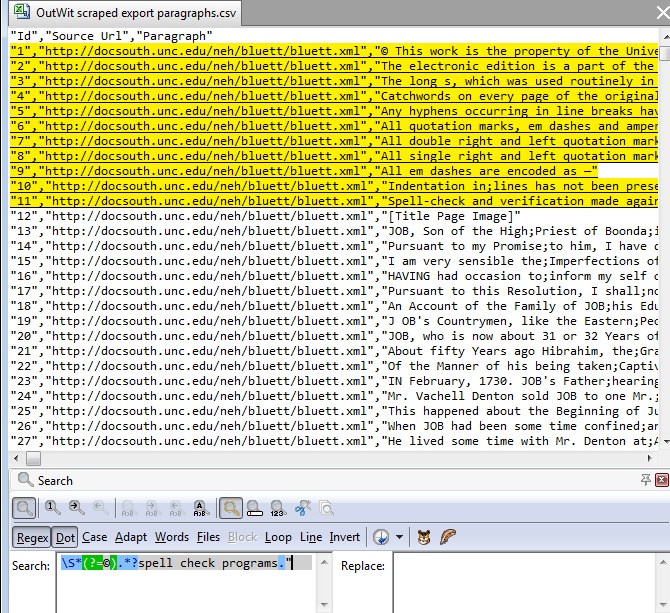Expand the dropdown arrow beside the history clock
Viewport: 670px width, 613px height.
tap(400, 537)
